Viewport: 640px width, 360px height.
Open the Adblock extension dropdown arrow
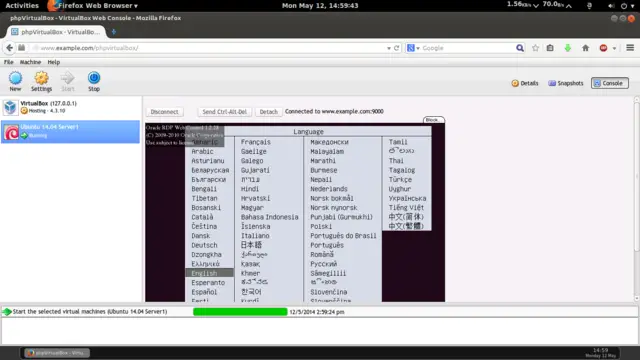614,49
